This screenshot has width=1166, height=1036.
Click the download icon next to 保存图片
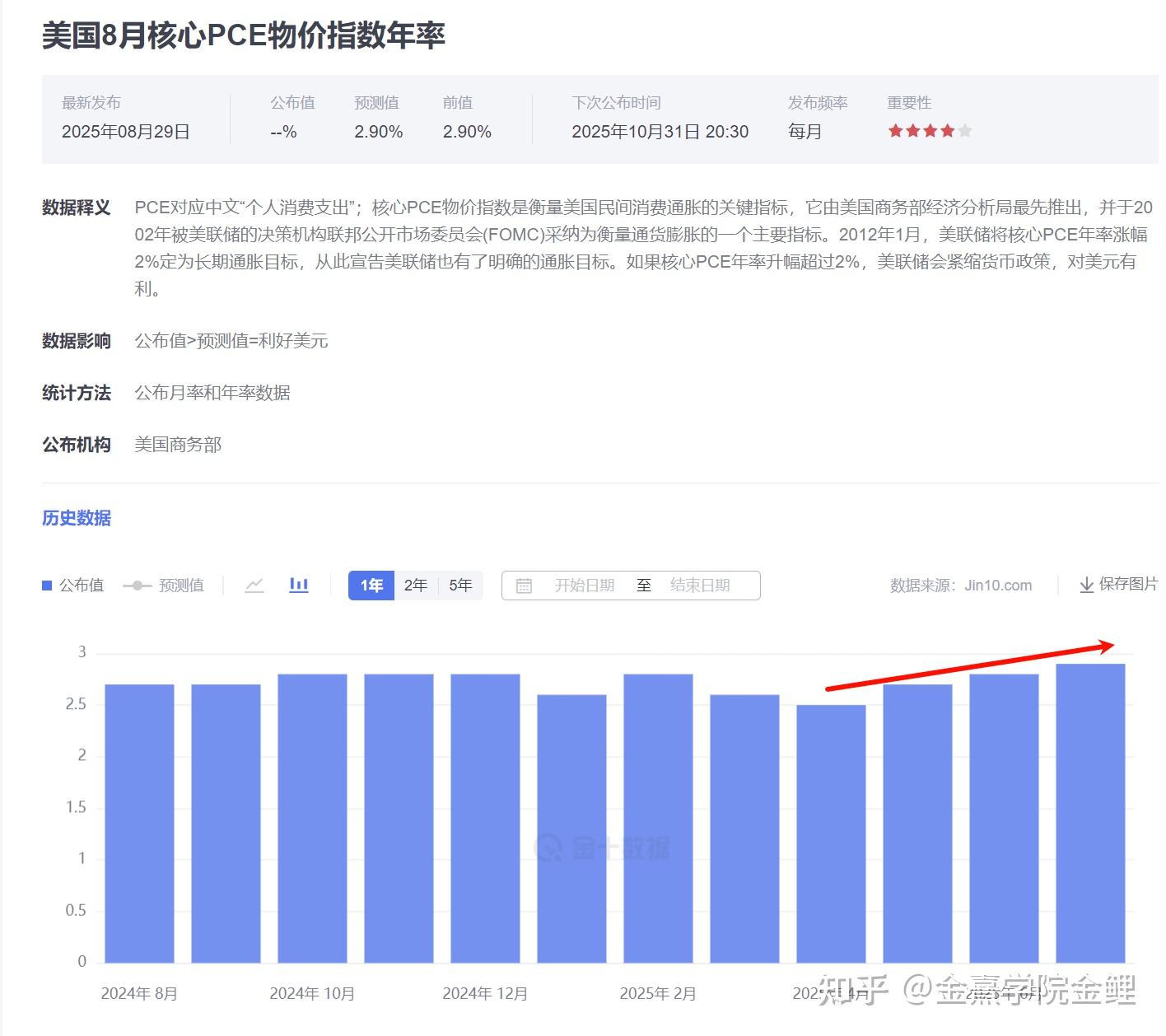(x=1085, y=585)
